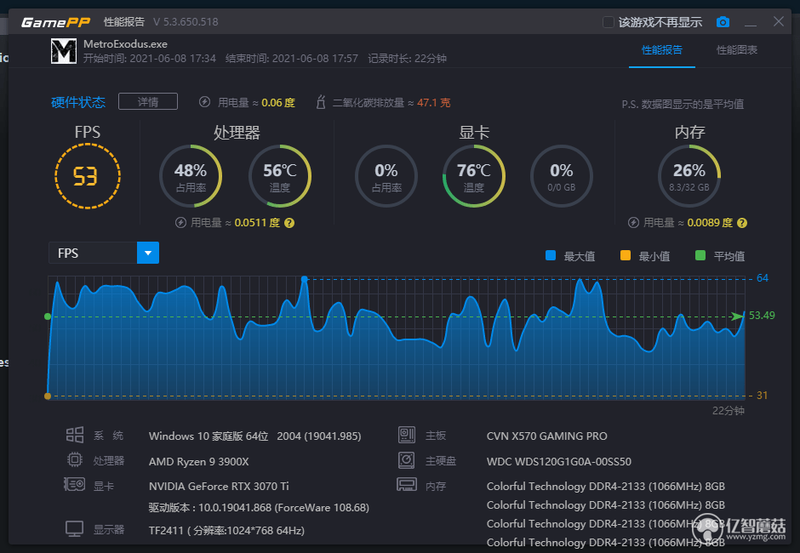The image size is (800, 553).
Task: Click the GPU 76℃ temperature gauge
Action: click(474, 177)
